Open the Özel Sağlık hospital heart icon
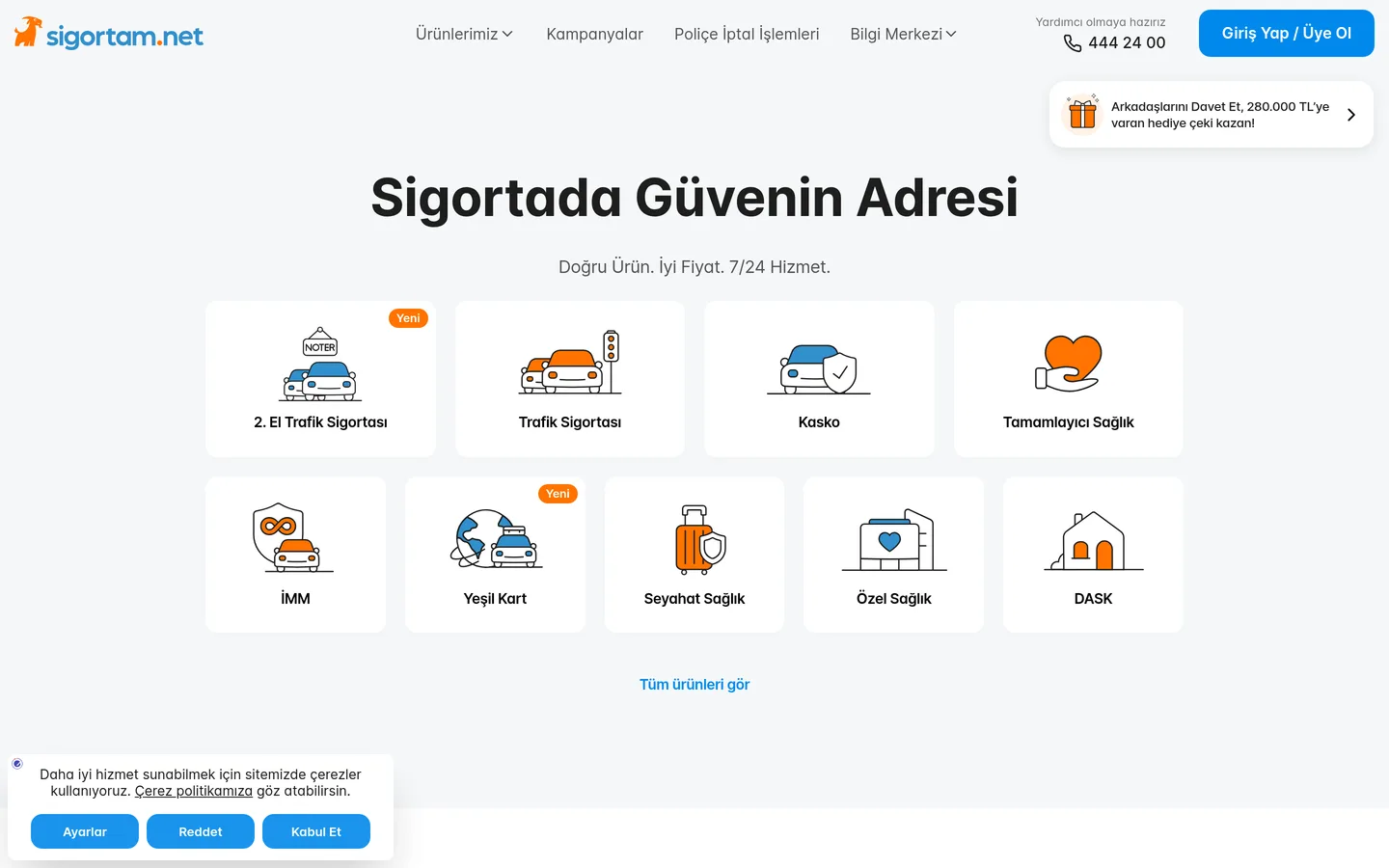1389x868 pixels. point(894,540)
